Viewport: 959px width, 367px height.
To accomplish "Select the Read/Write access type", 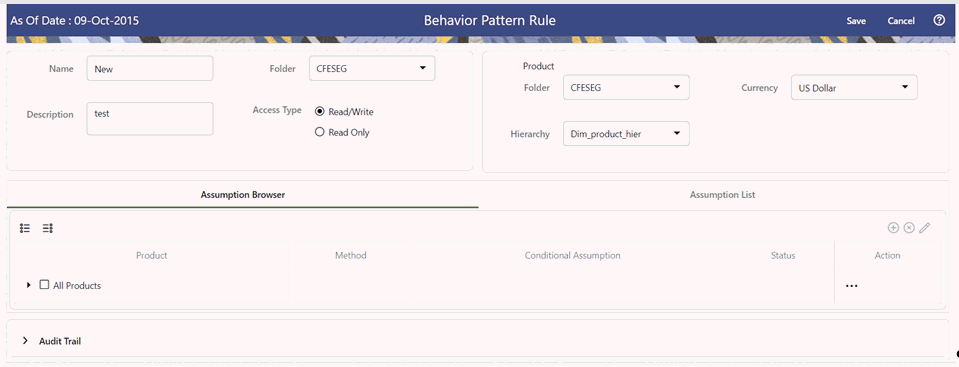I will point(319,112).
